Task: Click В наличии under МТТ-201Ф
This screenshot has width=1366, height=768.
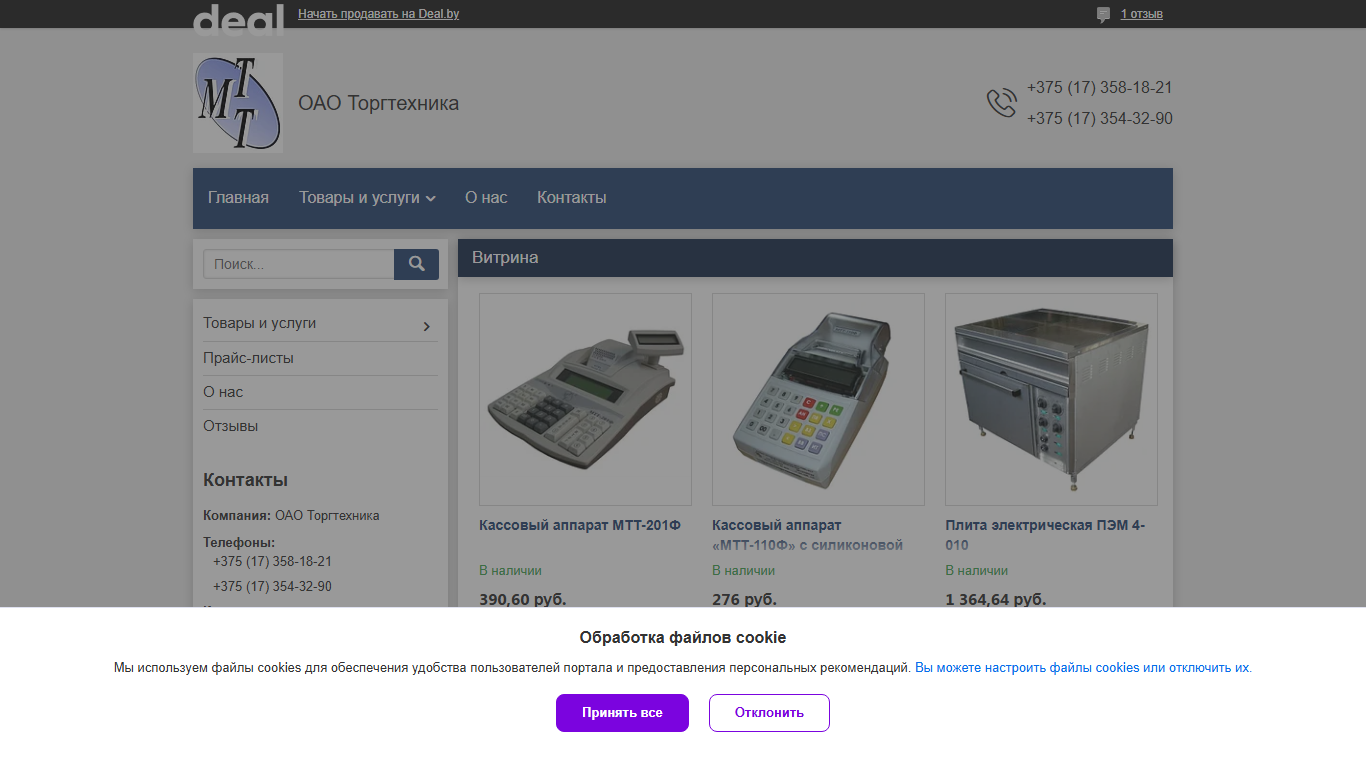Action: [510, 571]
